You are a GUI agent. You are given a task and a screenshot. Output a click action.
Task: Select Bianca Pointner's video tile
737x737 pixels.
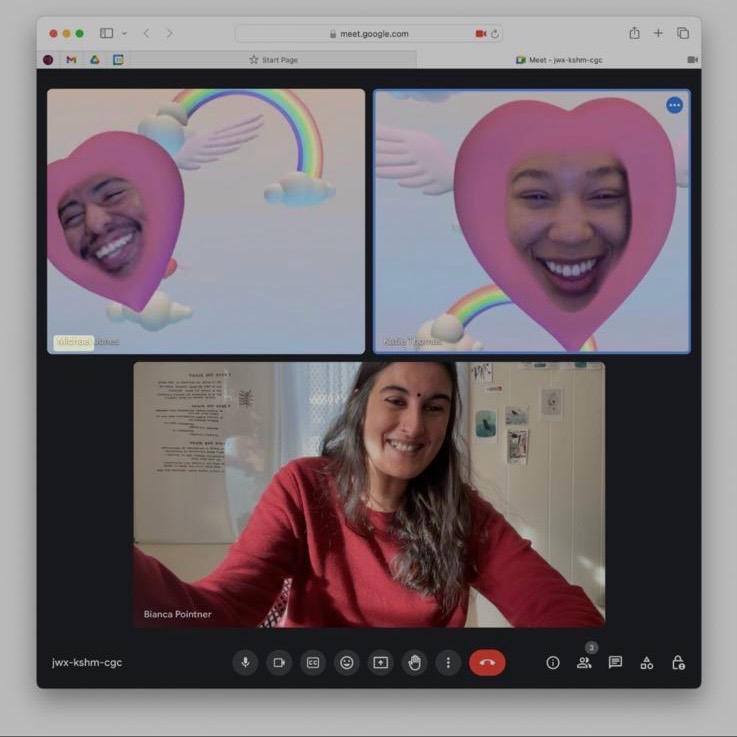click(x=369, y=494)
